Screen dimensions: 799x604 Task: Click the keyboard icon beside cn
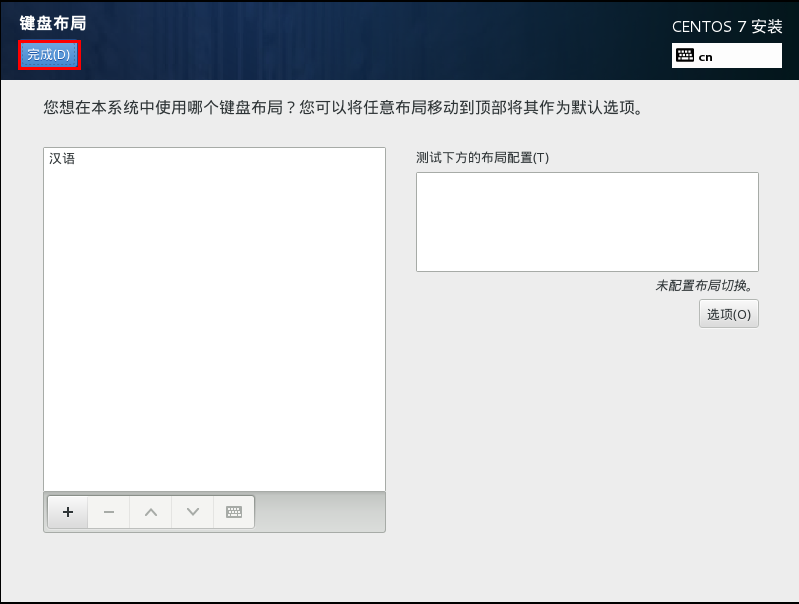(x=685, y=55)
